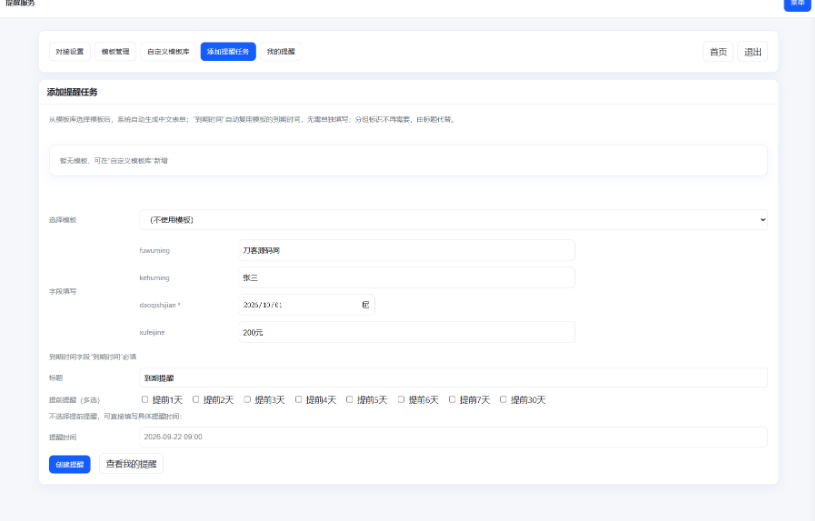Click the 首页 button
The height and width of the screenshot is (521, 815).
(718, 51)
